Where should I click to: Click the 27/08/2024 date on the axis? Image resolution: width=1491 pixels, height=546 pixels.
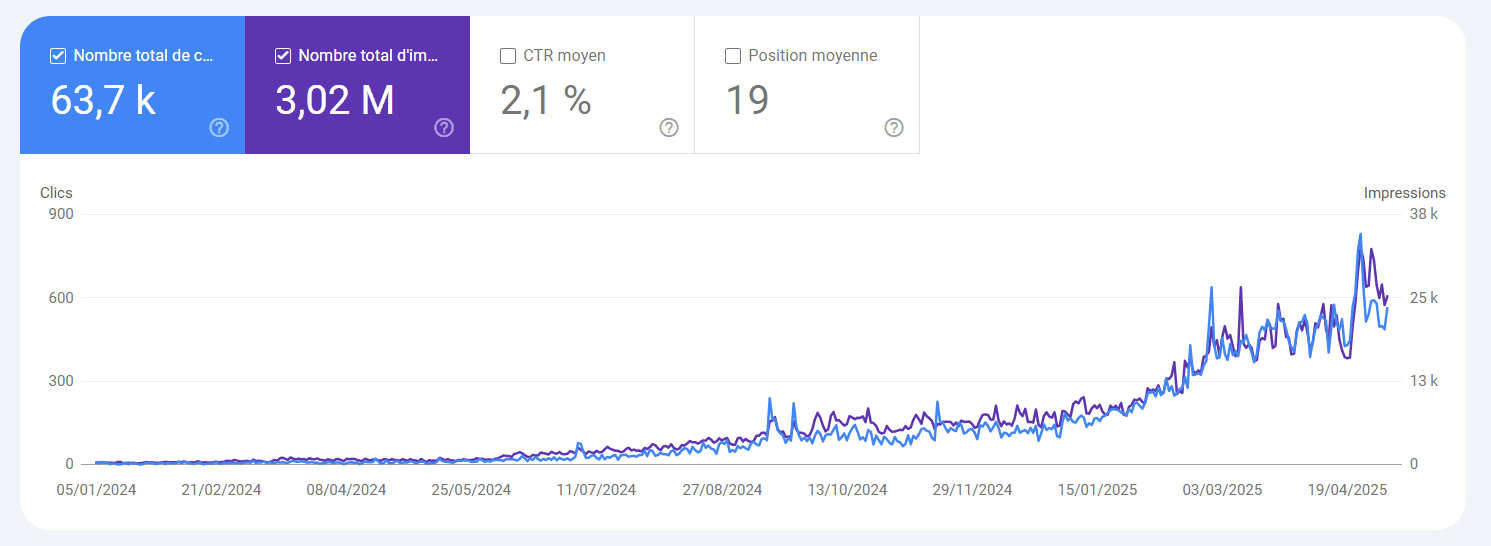point(722,490)
